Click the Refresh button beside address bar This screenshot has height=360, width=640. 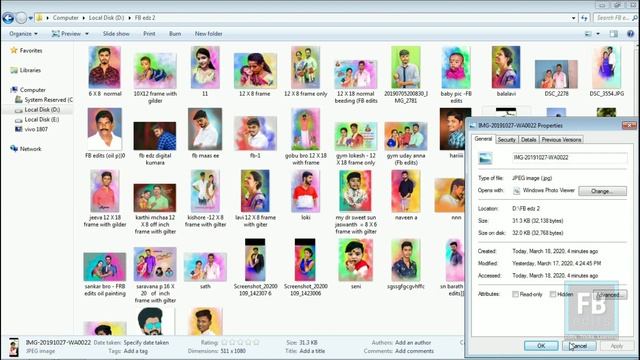(584, 18)
